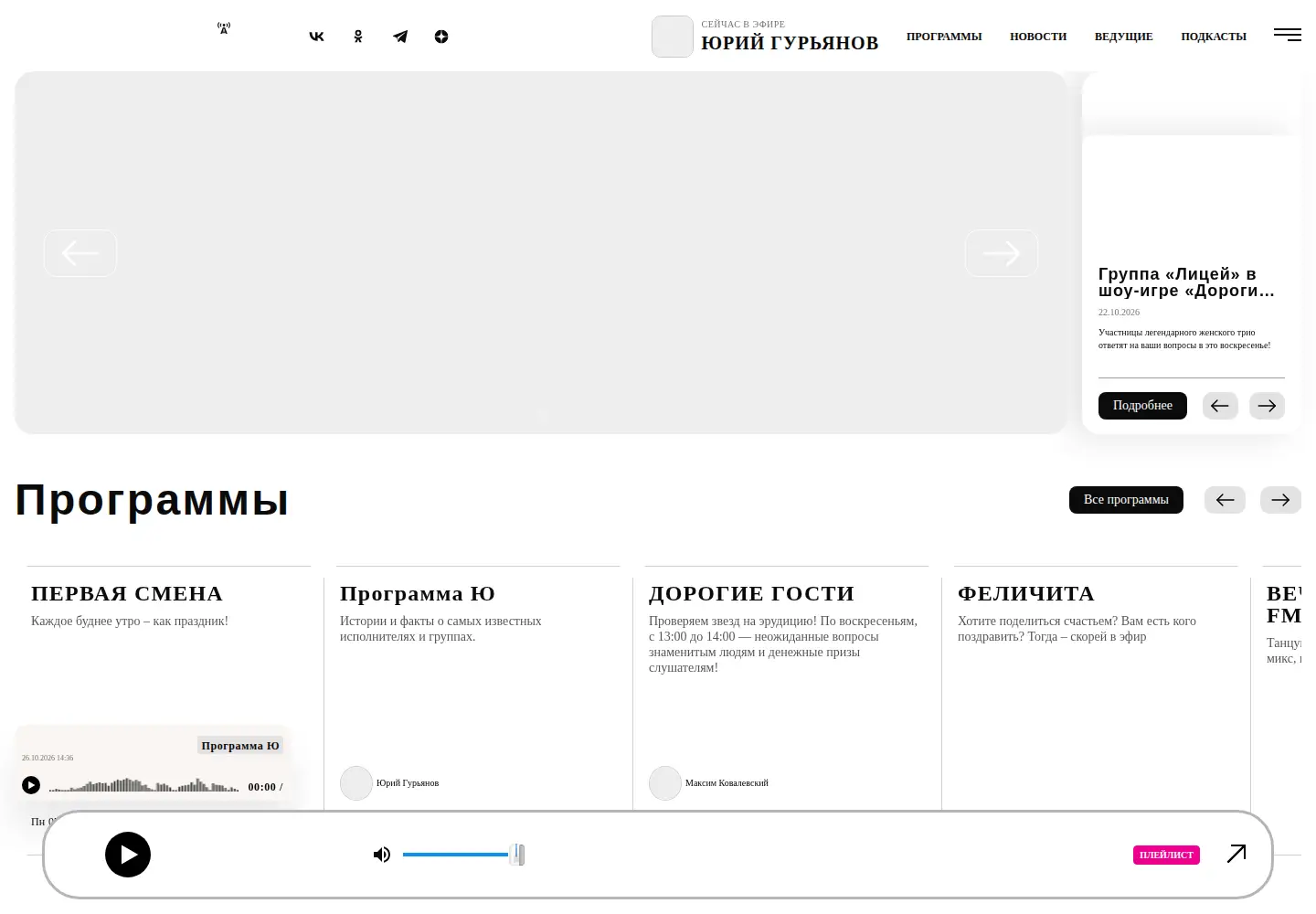Open the ПЛЕЙЛИСТ button
This screenshot has width=1316, height=914.
point(1166,855)
